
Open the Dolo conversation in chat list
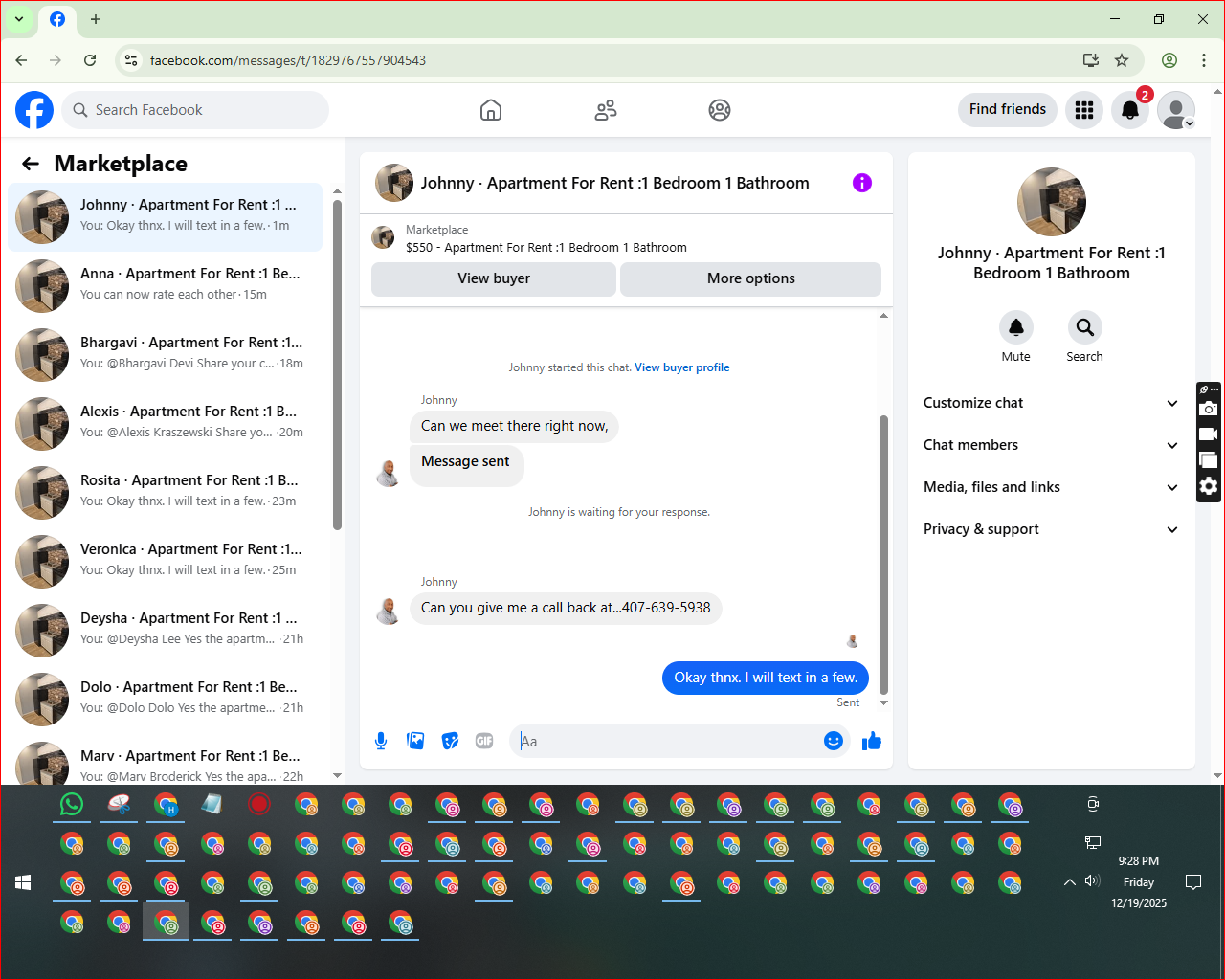point(166,700)
